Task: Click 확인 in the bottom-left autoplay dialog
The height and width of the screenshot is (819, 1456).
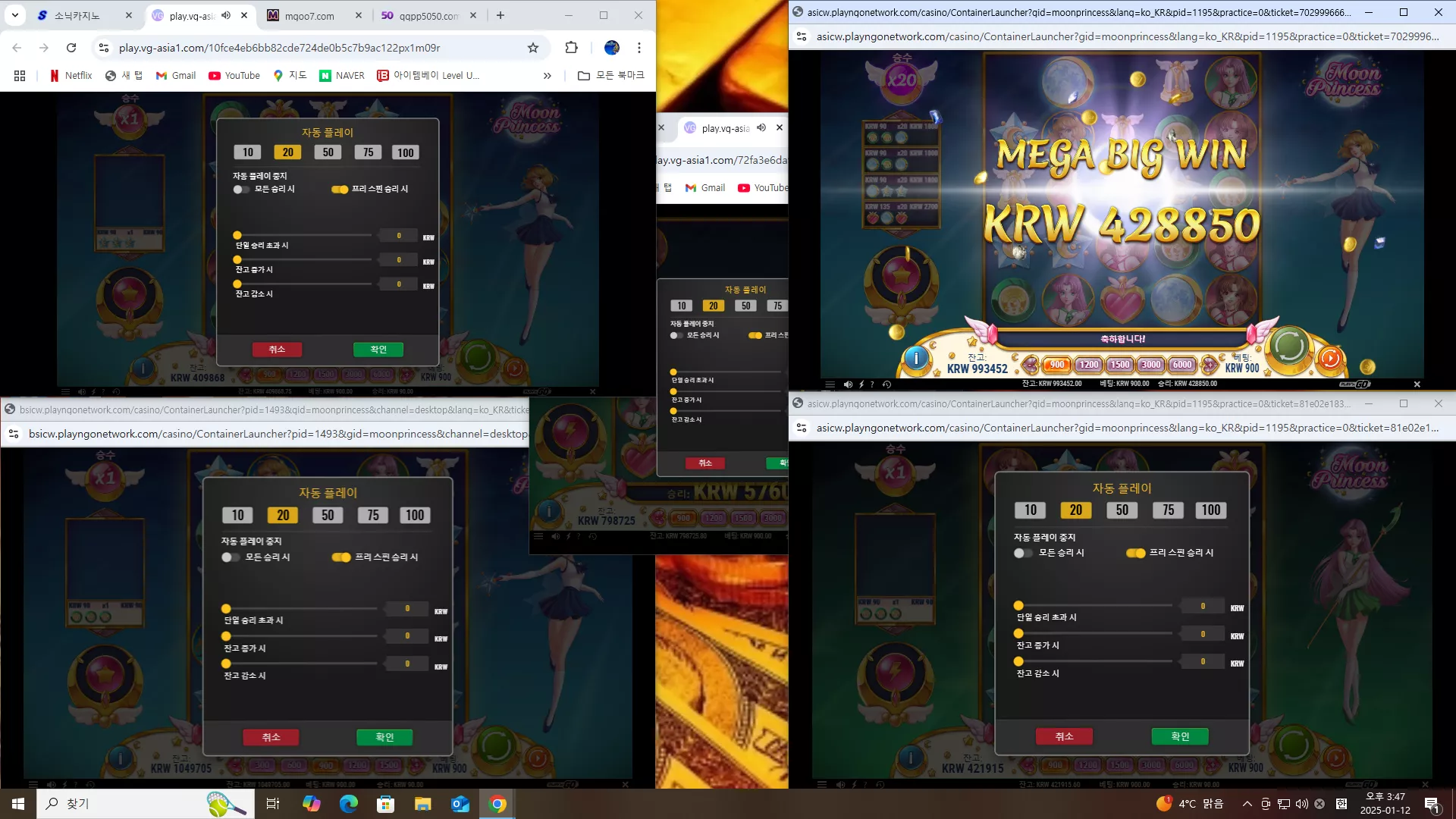Action: pyautogui.click(x=384, y=737)
